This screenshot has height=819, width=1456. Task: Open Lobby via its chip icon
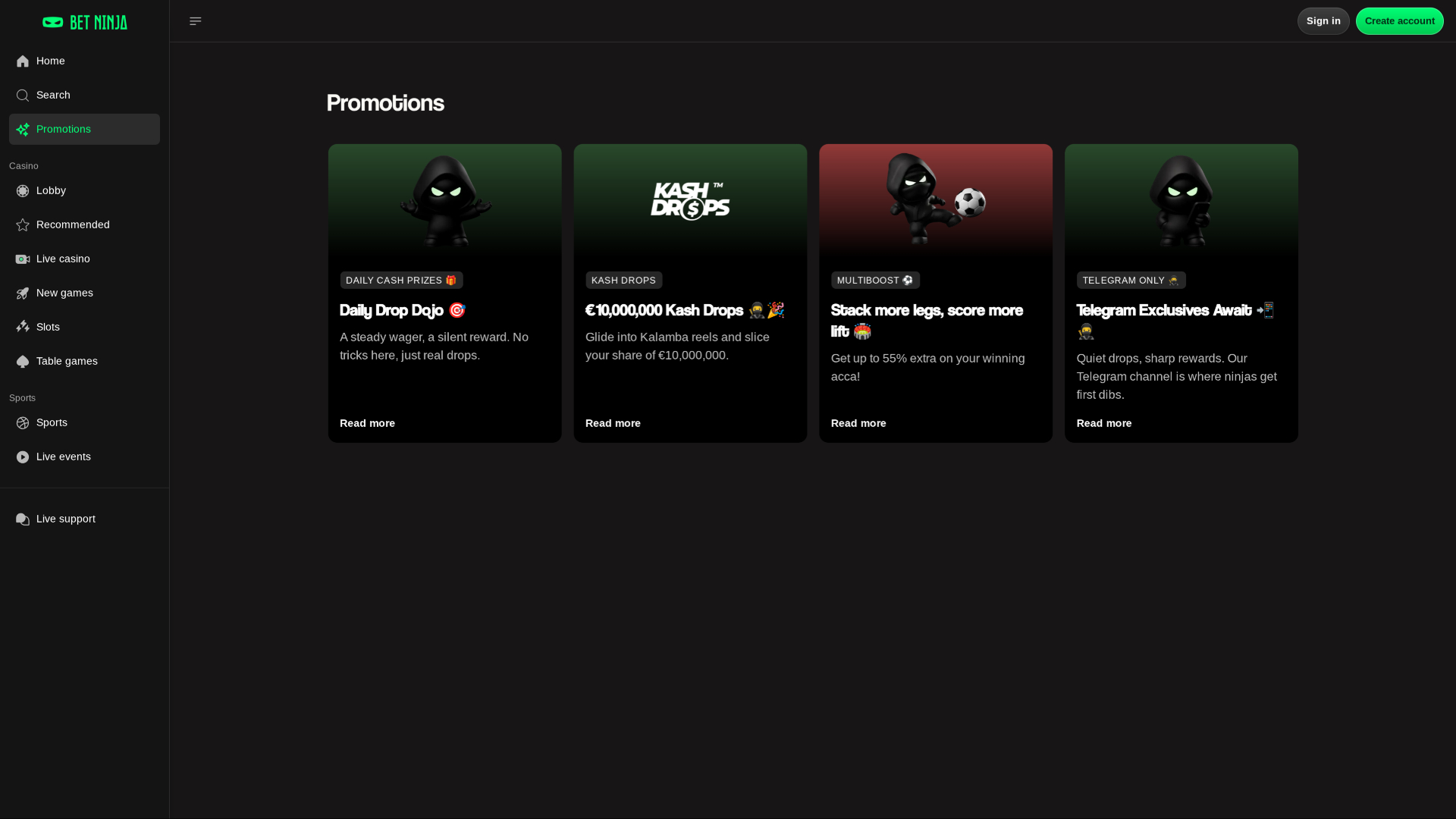(23, 191)
